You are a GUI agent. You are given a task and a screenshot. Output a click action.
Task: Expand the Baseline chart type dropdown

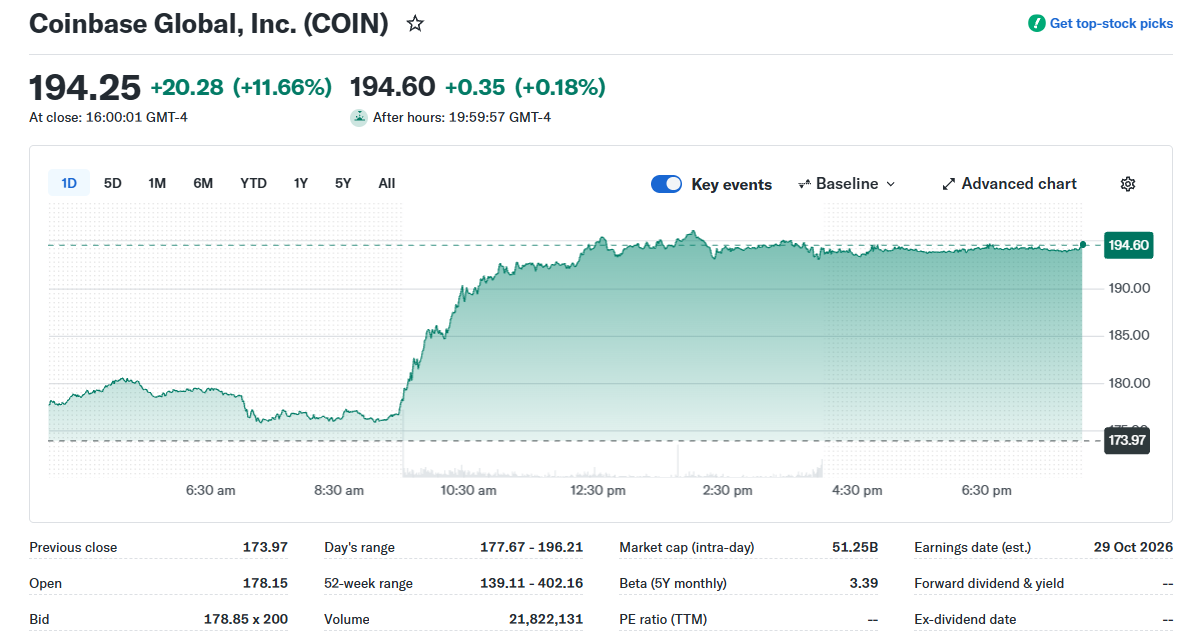pyautogui.click(x=847, y=184)
